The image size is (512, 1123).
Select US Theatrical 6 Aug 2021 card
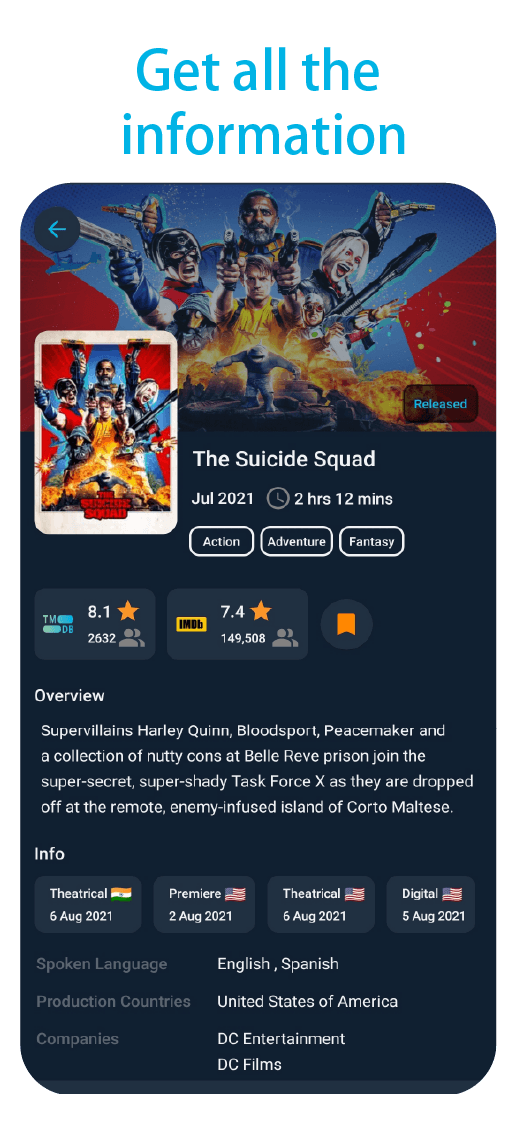click(x=322, y=905)
